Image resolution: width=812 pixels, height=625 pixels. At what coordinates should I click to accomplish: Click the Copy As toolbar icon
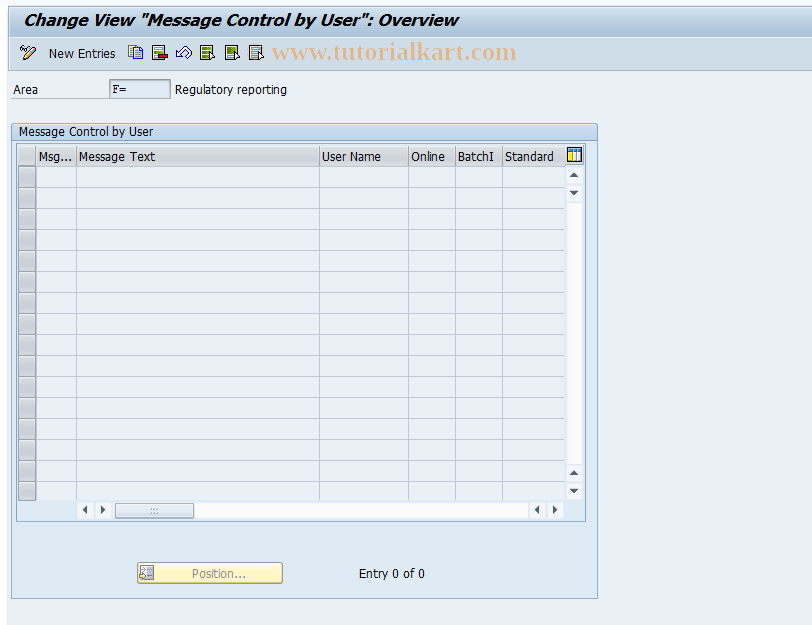tap(136, 53)
